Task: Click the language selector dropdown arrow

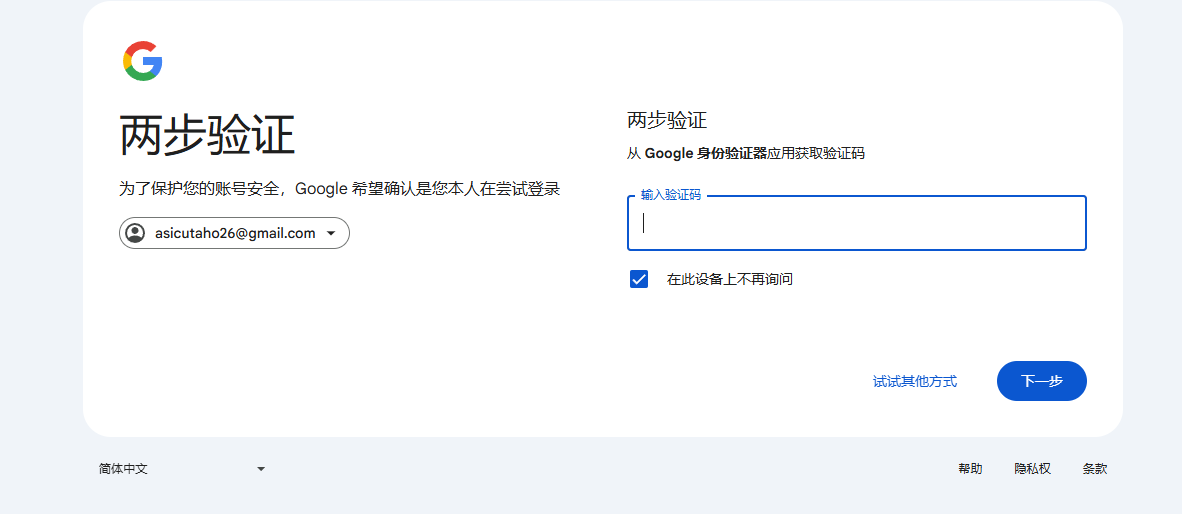Action: pyautogui.click(x=261, y=469)
